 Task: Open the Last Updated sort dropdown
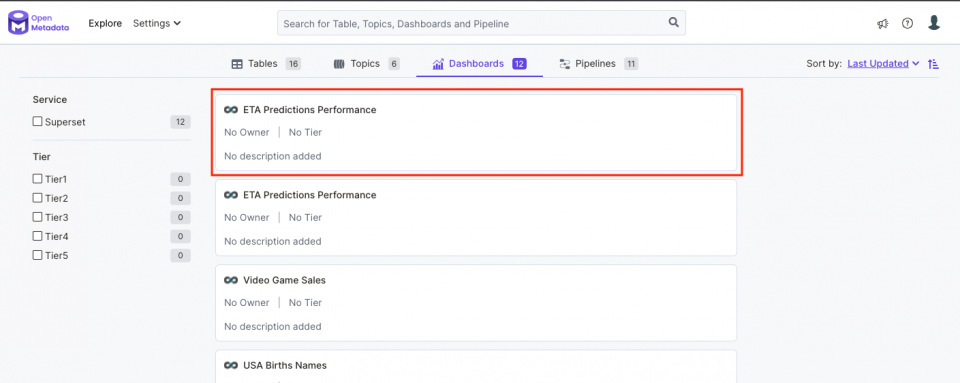tap(883, 64)
